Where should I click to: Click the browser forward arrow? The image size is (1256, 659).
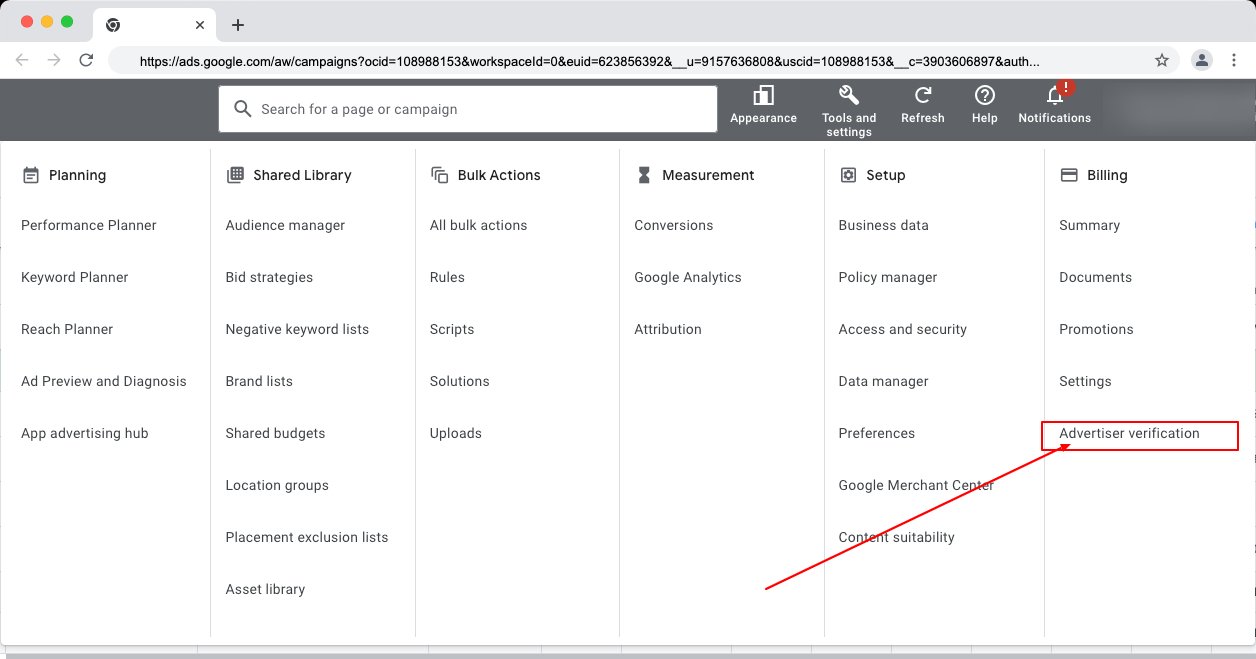[54, 60]
